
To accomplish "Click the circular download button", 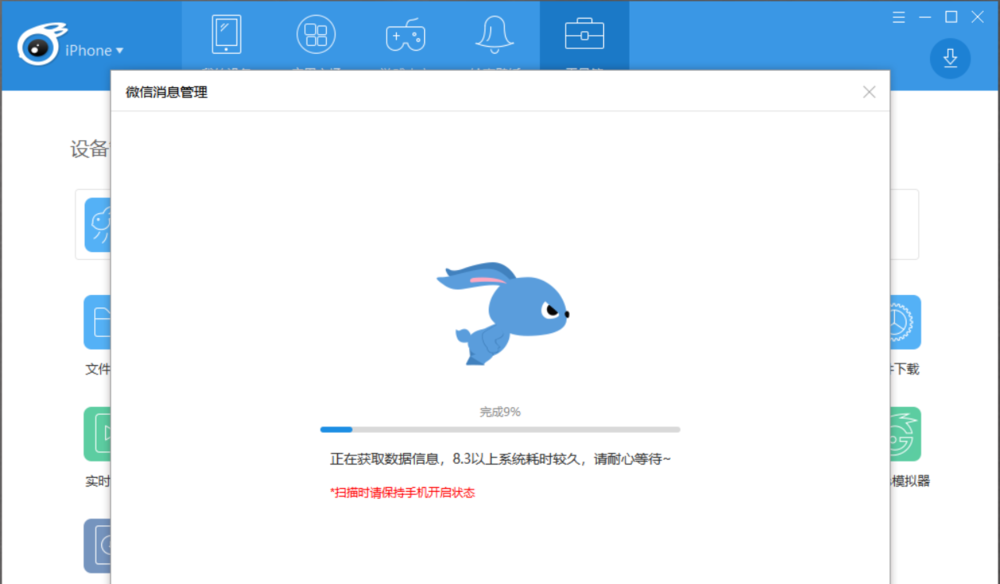I will point(948,58).
